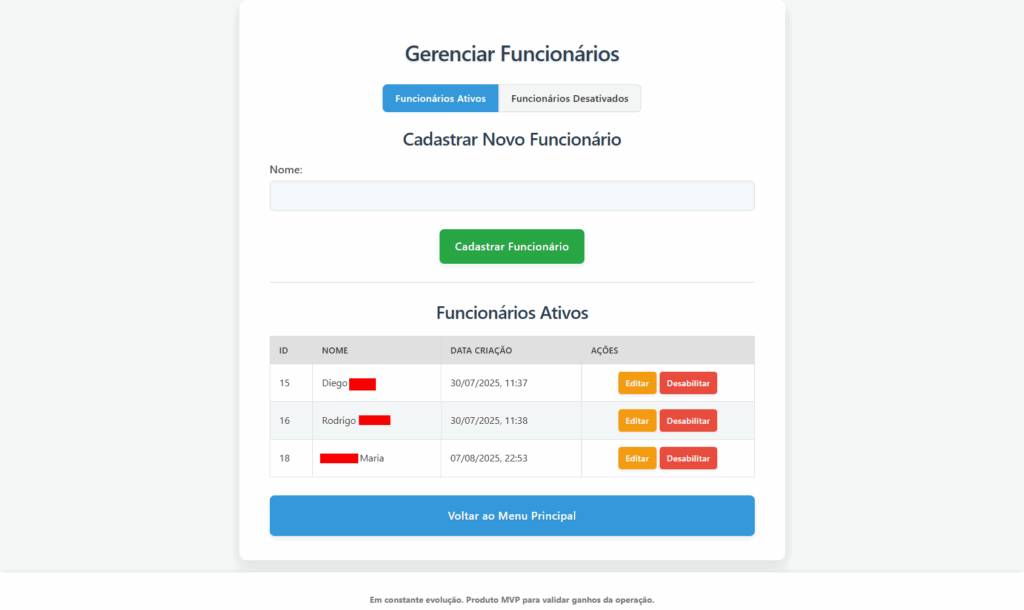Viewport: 1024px width, 610px height.
Task: Open the Funcionários Desativados tab
Action: click(569, 99)
